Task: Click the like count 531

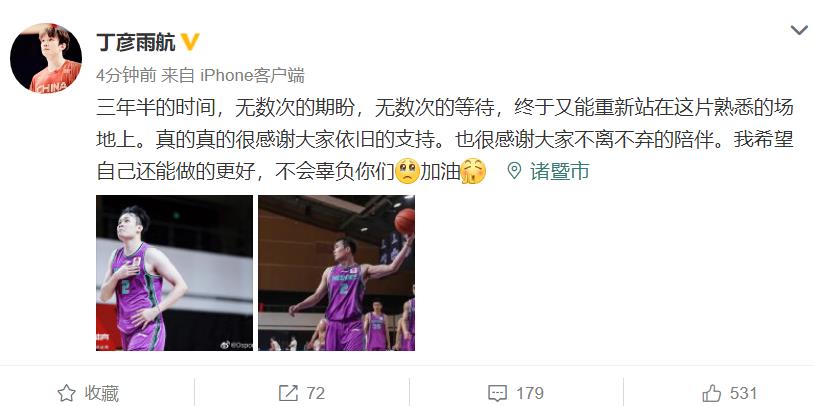Action: coord(743,393)
